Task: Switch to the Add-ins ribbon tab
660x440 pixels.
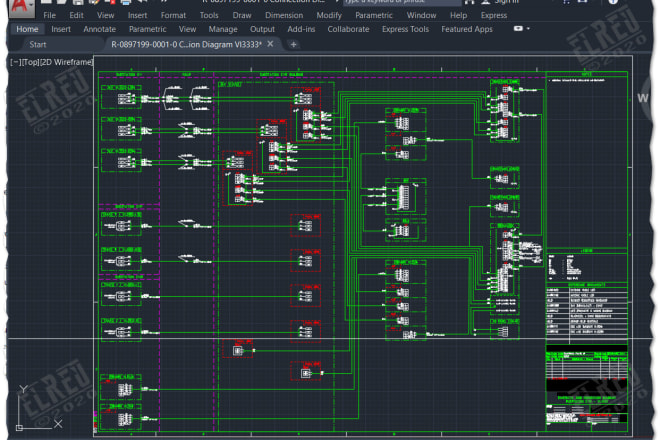Action: coord(301,29)
